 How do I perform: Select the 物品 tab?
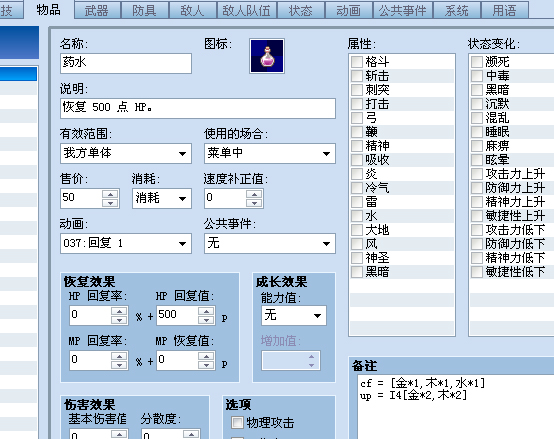48,10
